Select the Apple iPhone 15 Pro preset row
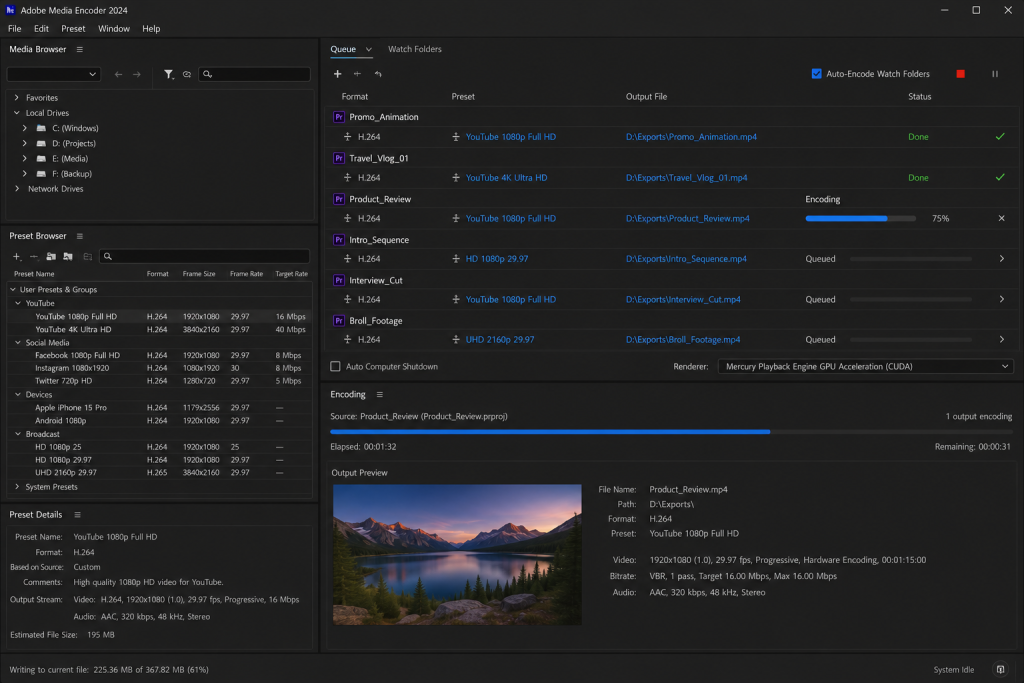 coord(159,408)
